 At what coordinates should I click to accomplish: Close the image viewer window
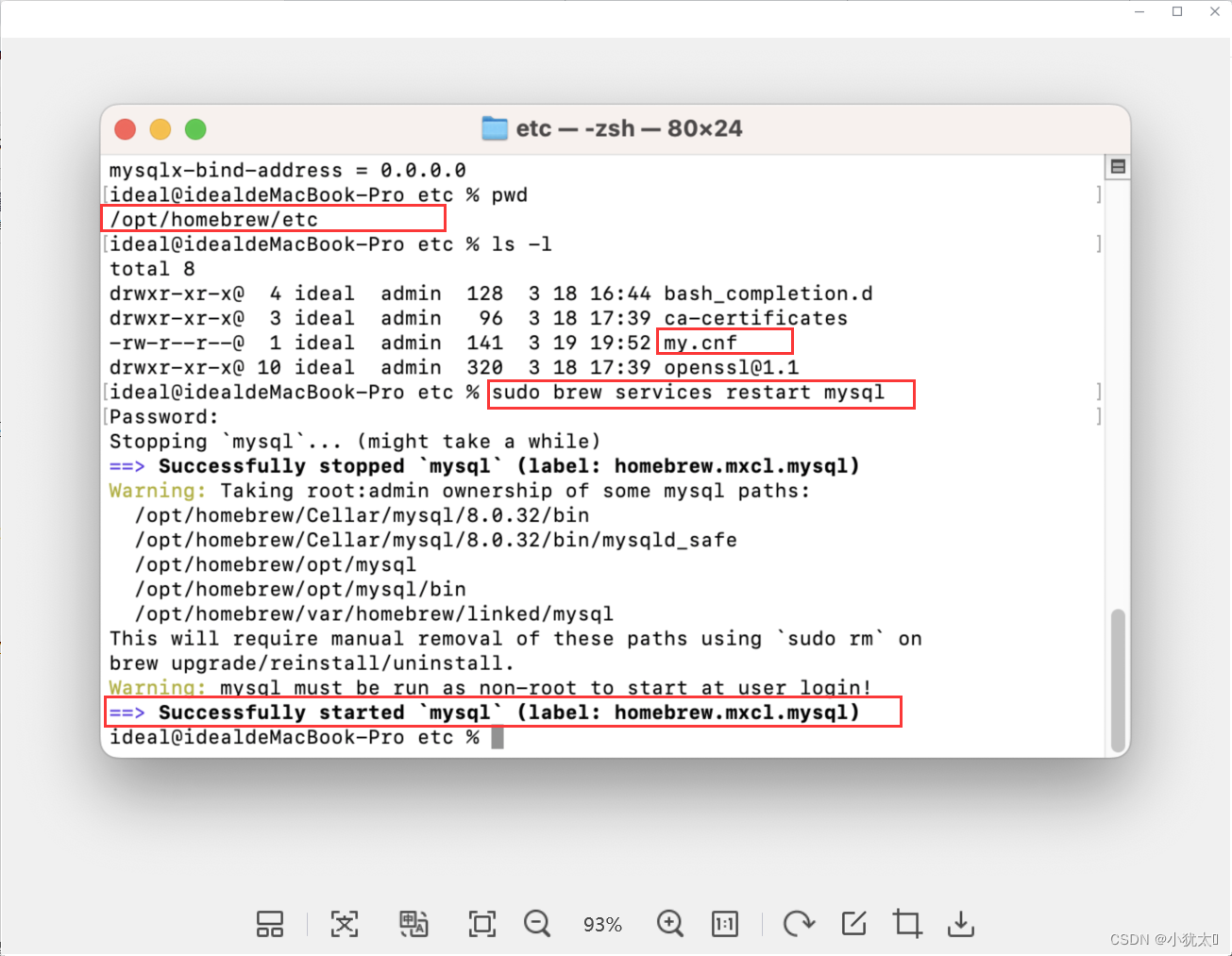[x=1215, y=12]
